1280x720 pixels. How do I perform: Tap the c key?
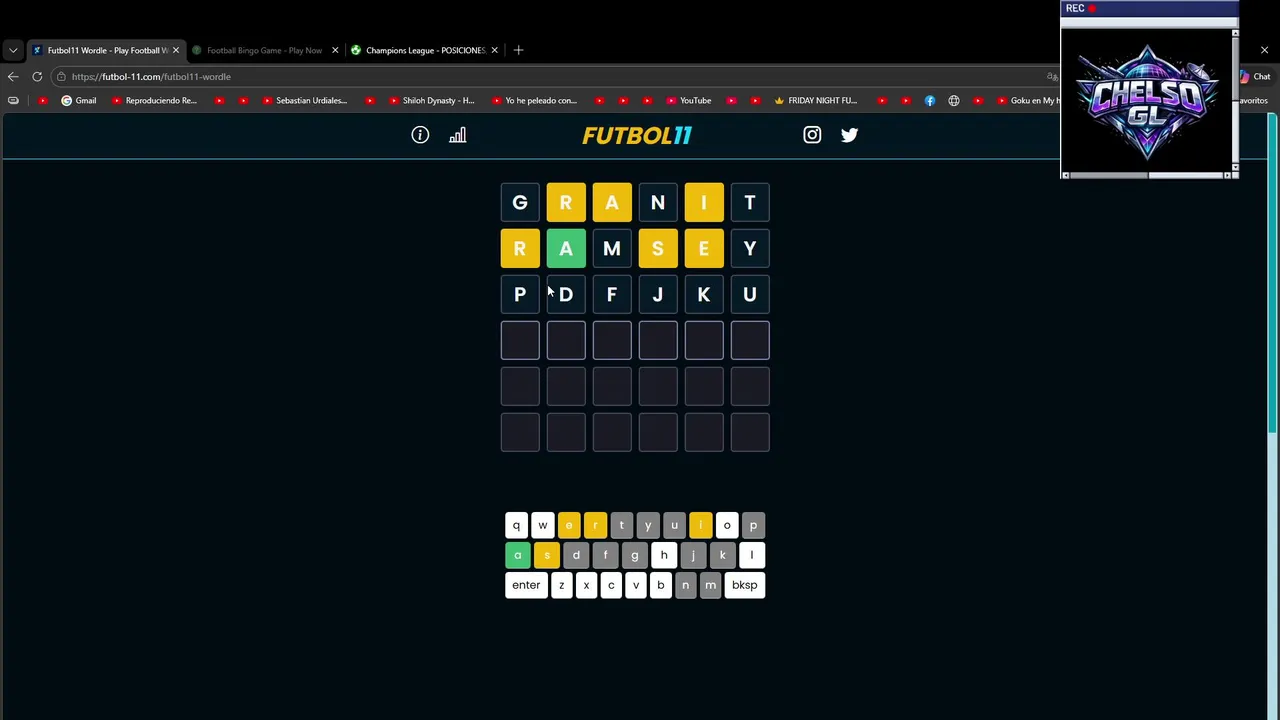click(611, 585)
